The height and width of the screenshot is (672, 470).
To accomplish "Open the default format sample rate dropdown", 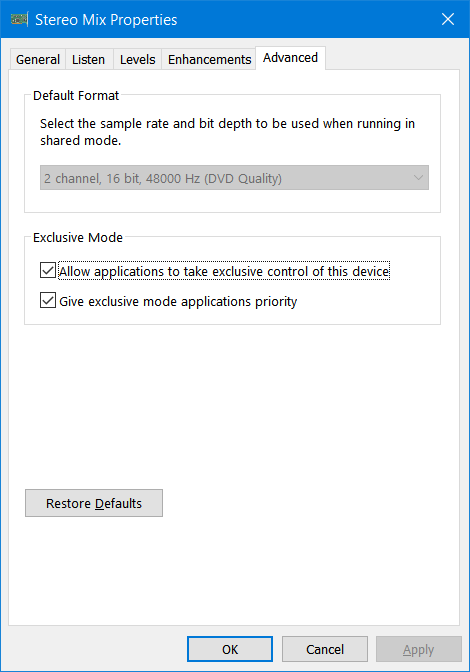I will (234, 178).
